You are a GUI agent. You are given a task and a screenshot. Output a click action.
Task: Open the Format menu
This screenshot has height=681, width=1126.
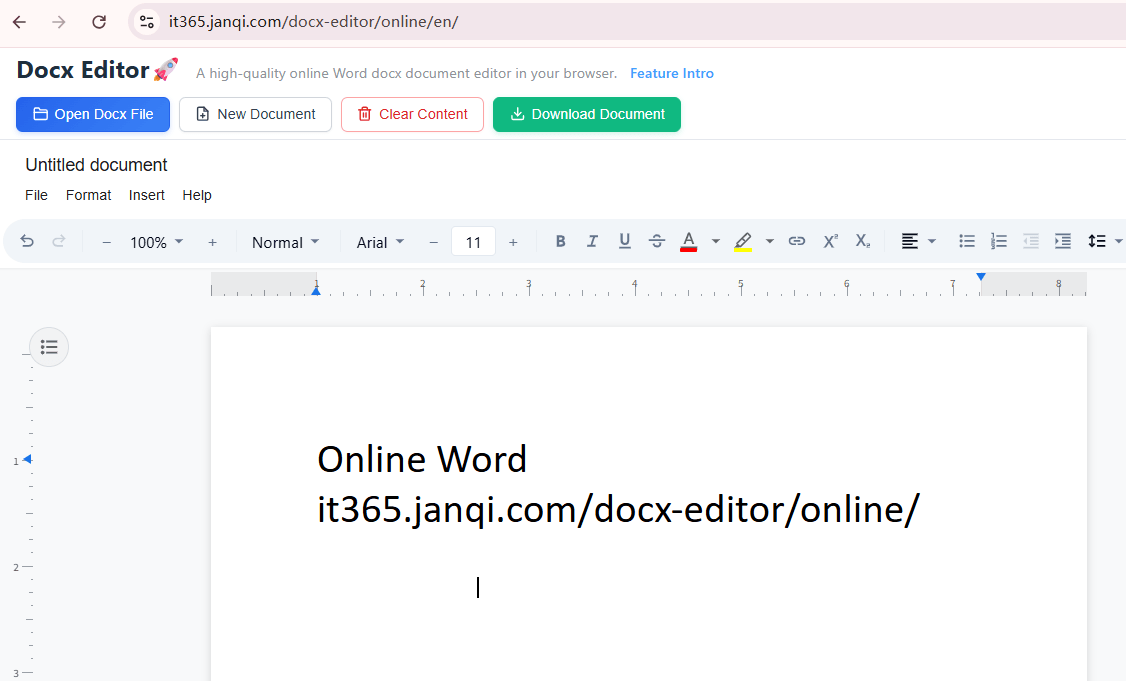coord(88,195)
